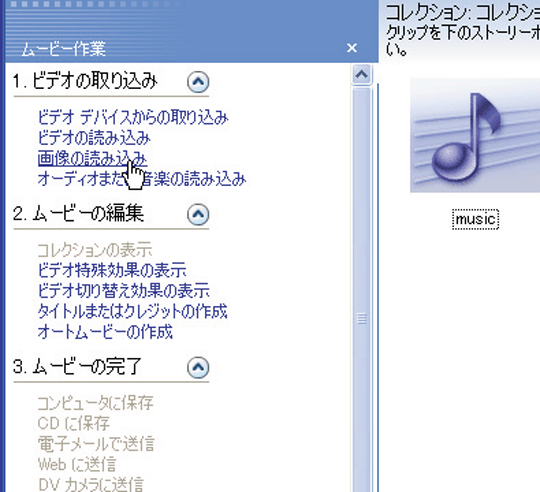Open タイトルまたはクレジットの作成 link
Image resolution: width=540 pixels, height=492 pixels.
132,311
